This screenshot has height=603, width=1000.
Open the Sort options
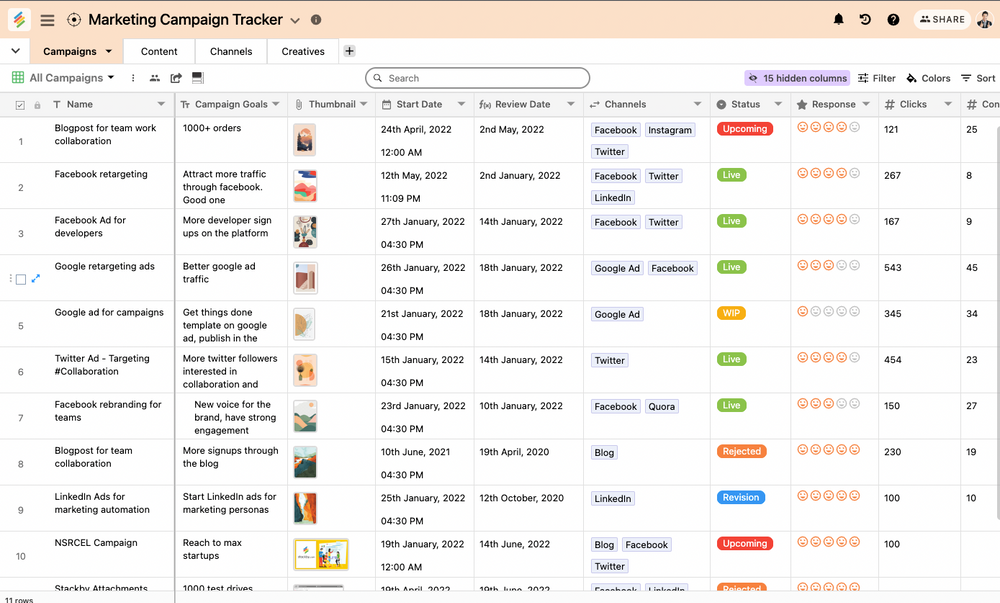pyautogui.click(x=977, y=77)
